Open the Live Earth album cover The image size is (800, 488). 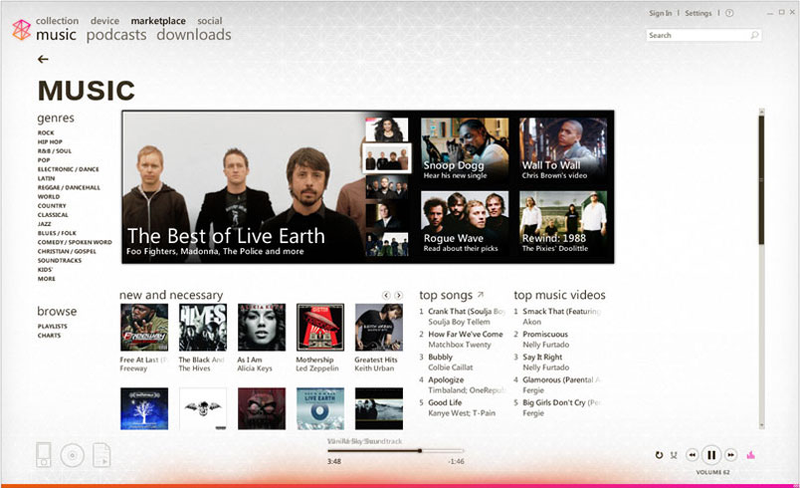pyautogui.click(x=320, y=408)
